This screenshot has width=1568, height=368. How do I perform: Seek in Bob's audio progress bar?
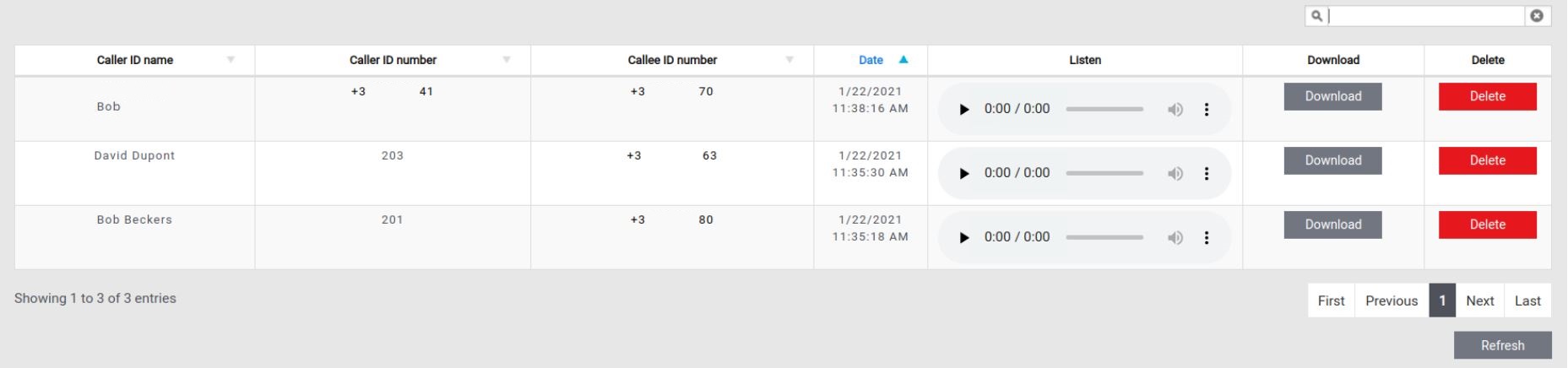(x=1104, y=110)
